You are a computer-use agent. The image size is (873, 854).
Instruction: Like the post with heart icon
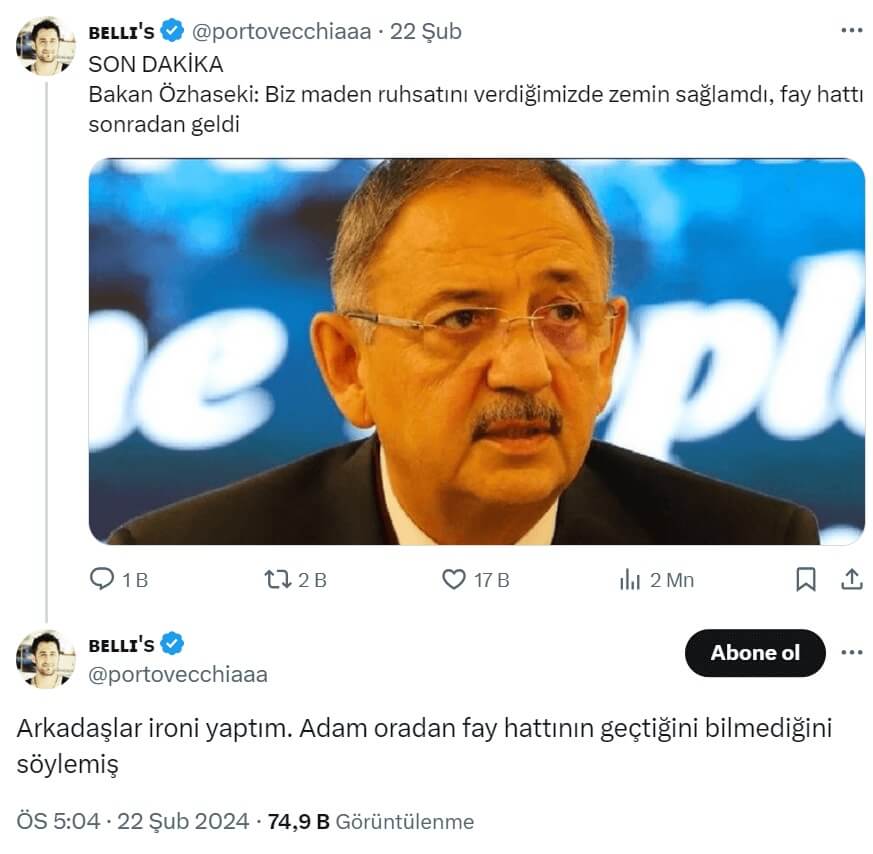[454, 579]
